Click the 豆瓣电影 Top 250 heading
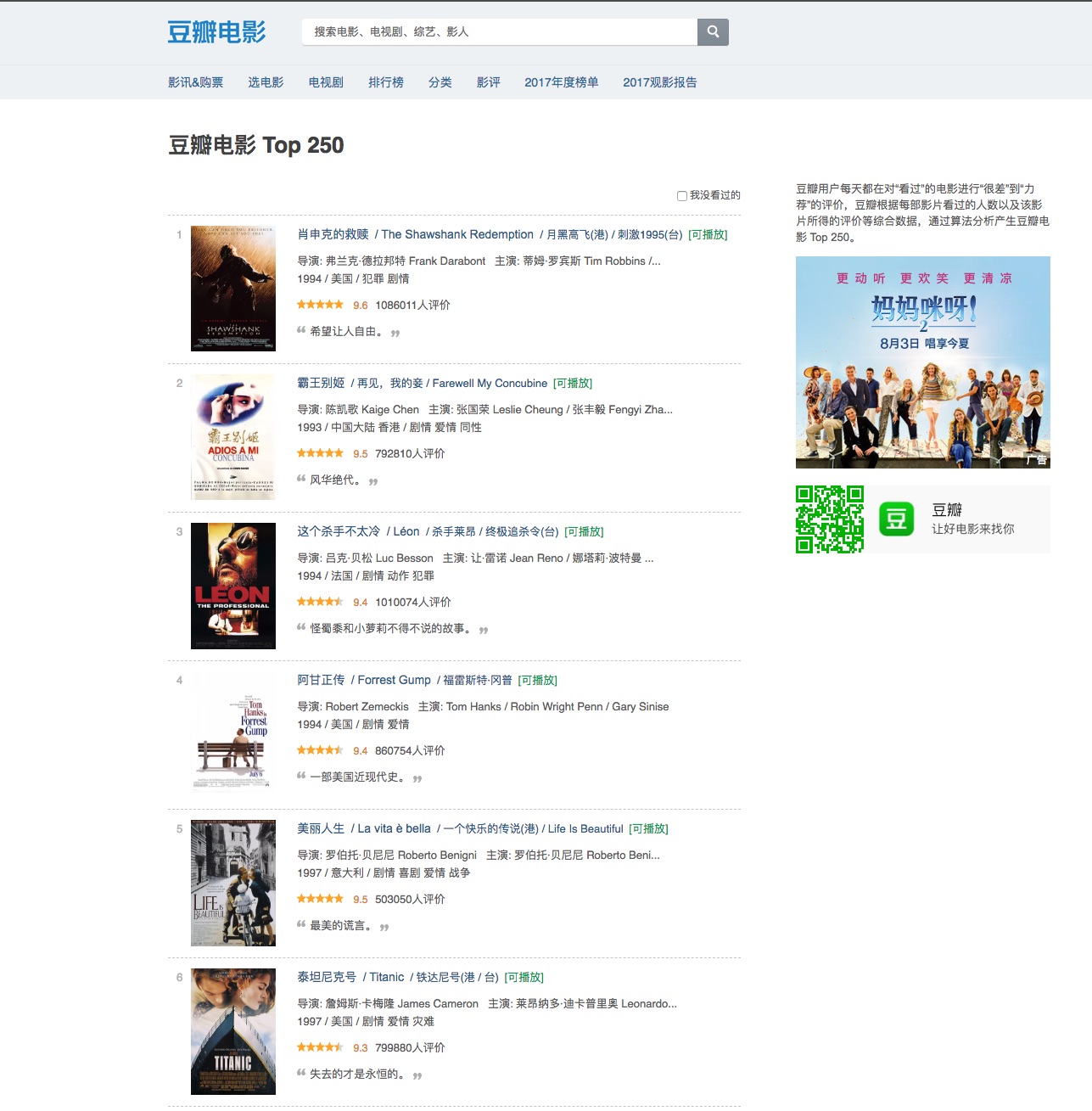 point(256,145)
